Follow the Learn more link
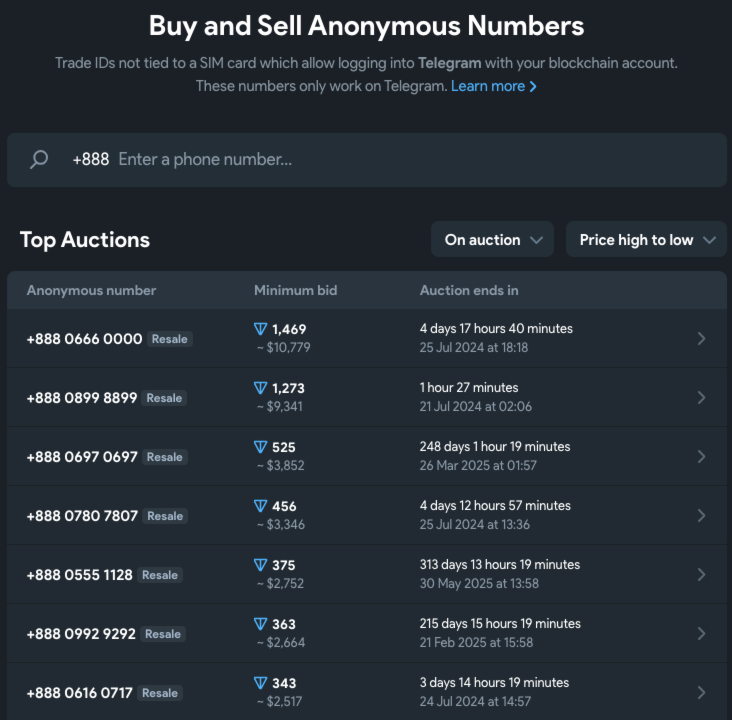Viewport: 732px width, 720px height. (493, 86)
